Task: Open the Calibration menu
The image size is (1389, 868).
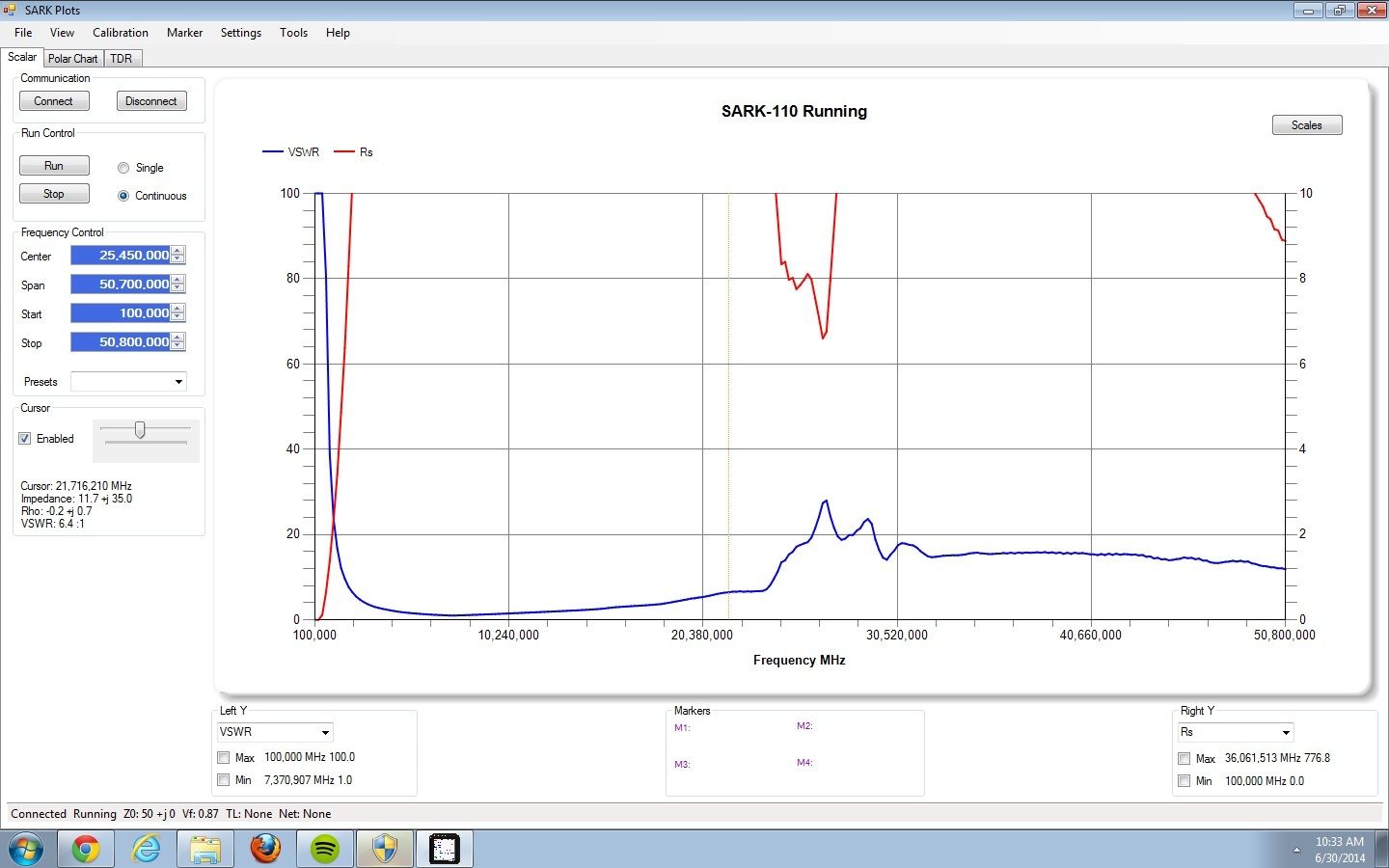Action: pos(121,33)
